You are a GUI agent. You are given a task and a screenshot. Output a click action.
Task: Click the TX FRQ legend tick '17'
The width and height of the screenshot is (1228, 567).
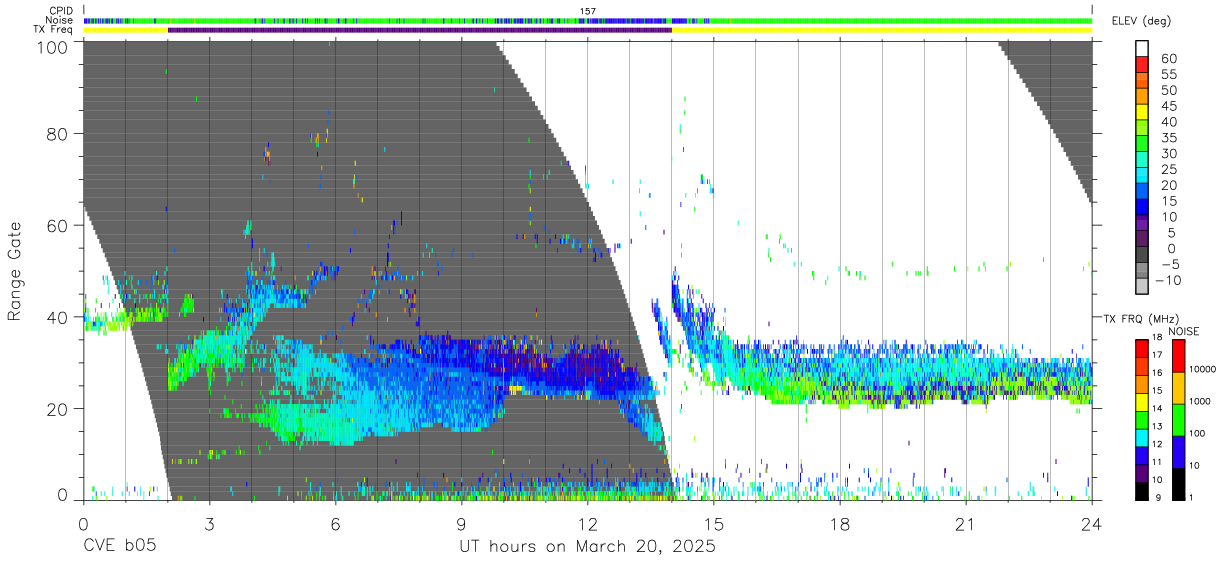[x=1158, y=355]
